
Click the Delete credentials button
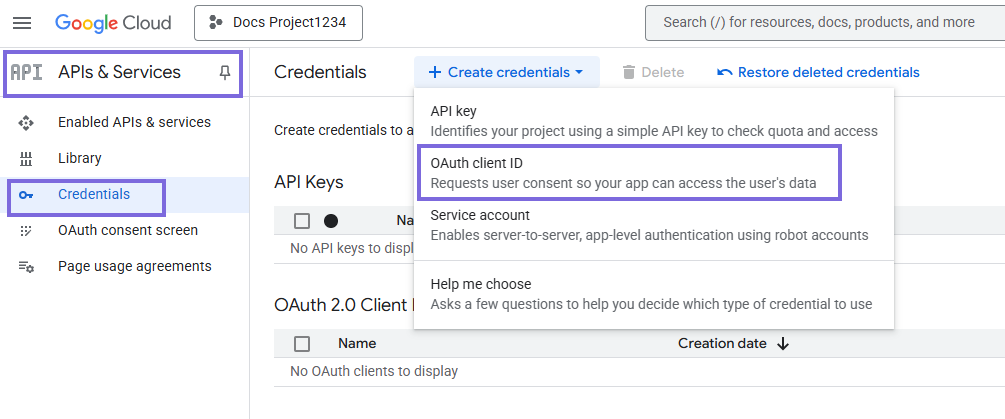[x=652, y=72]
